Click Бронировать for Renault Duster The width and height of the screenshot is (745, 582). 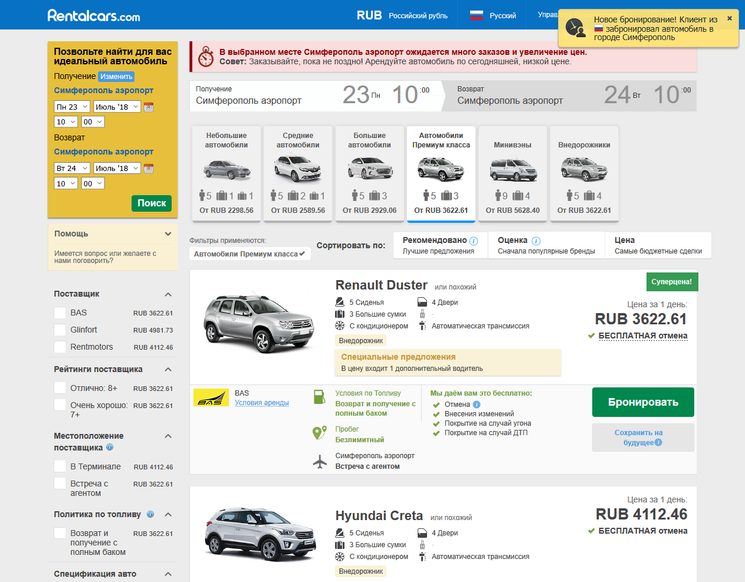[643, 402]
